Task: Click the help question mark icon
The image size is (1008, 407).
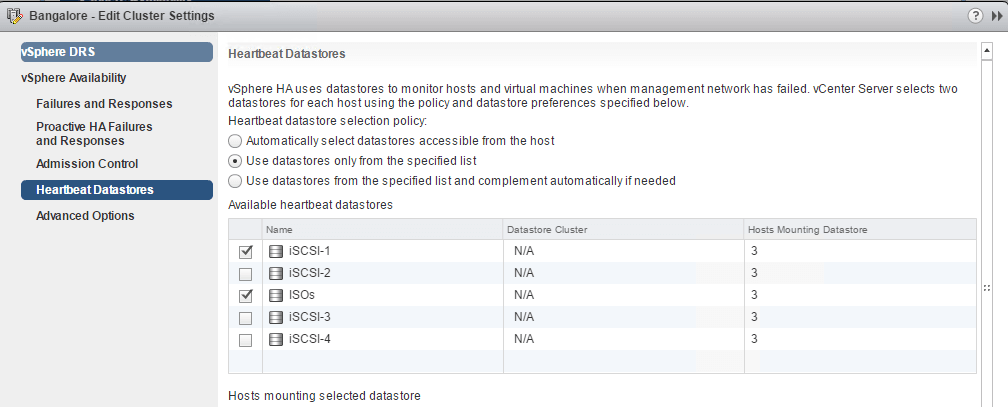Action: (973, 16)
